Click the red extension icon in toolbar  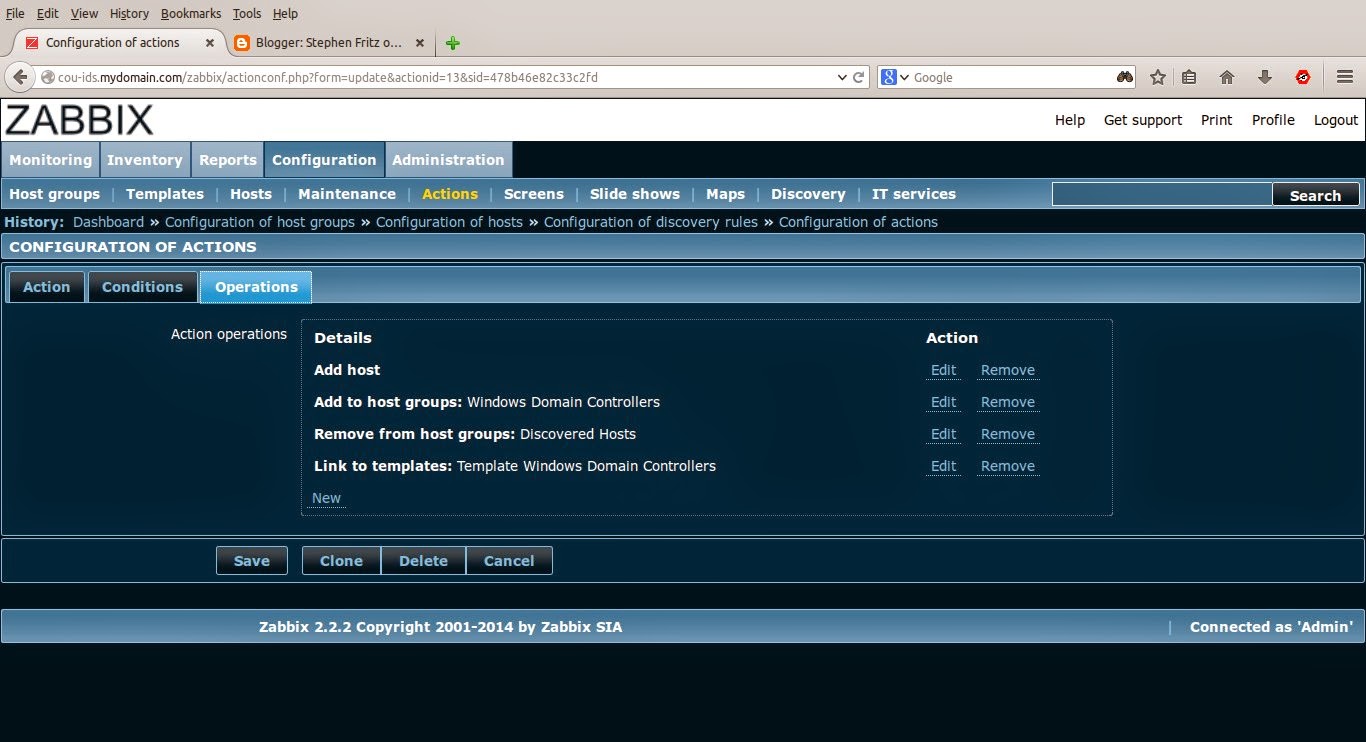tap(1303, 77)
